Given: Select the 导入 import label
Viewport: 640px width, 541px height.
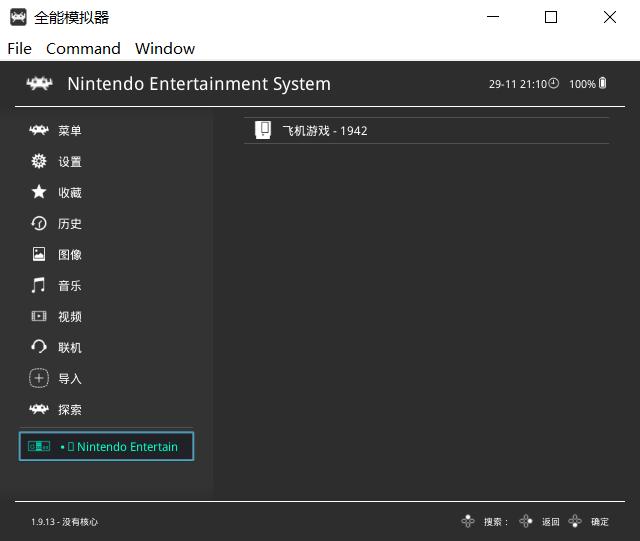Looking at the screenshot, I should pyautogui.click(x=70, y=379).
